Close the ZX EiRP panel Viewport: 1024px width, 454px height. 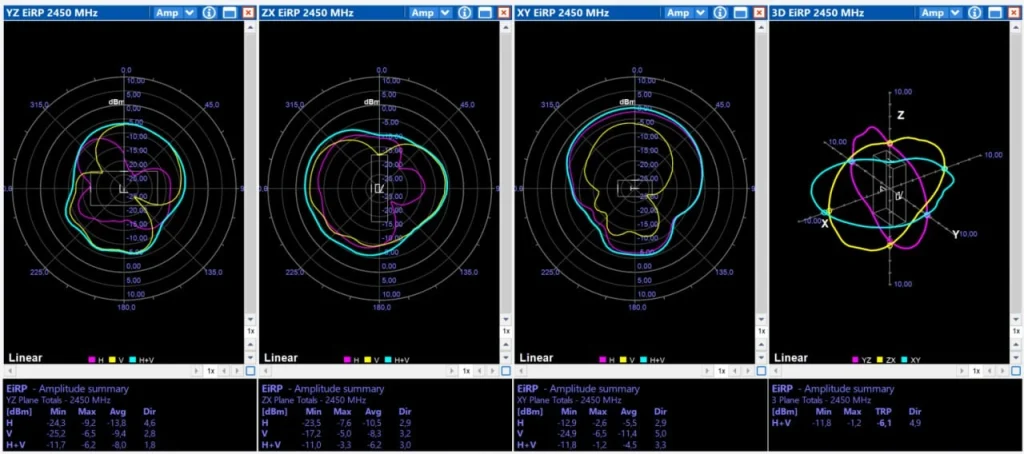504,13
